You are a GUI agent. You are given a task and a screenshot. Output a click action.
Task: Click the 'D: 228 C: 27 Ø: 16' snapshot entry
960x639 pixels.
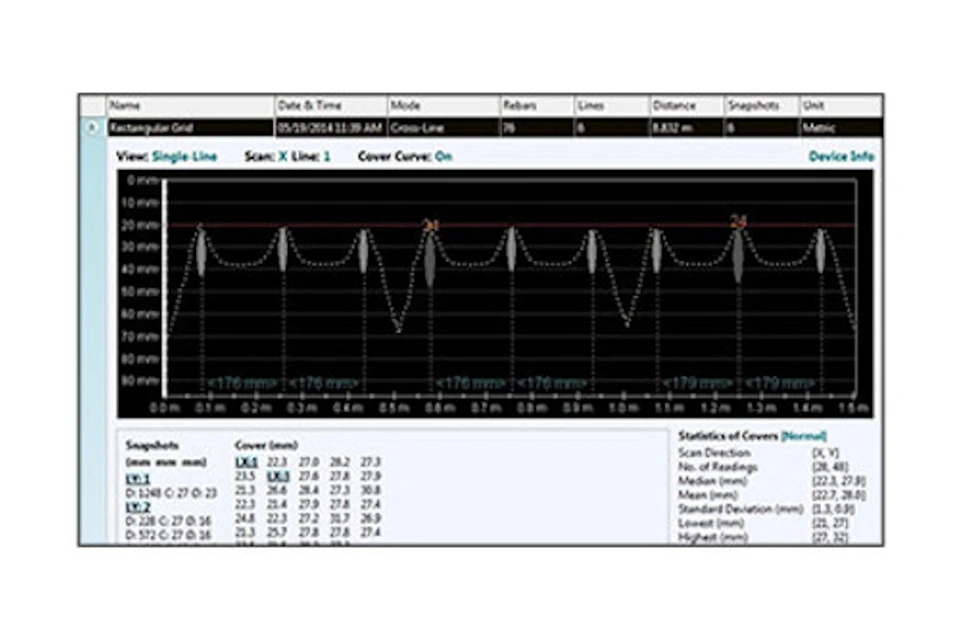pos(168,521)
